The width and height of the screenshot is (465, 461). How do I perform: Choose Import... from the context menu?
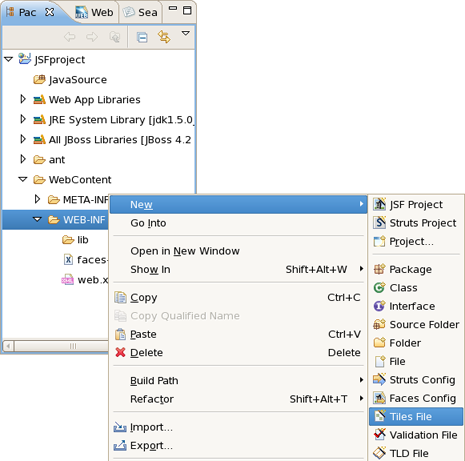238,427
